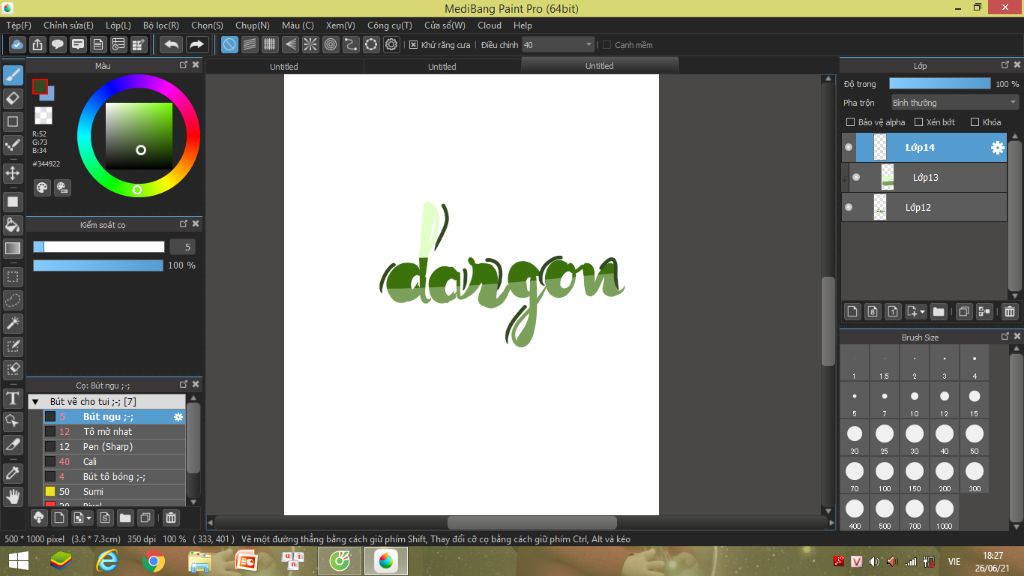Click the Redo arrow in toolbar

tap(196, 44)
